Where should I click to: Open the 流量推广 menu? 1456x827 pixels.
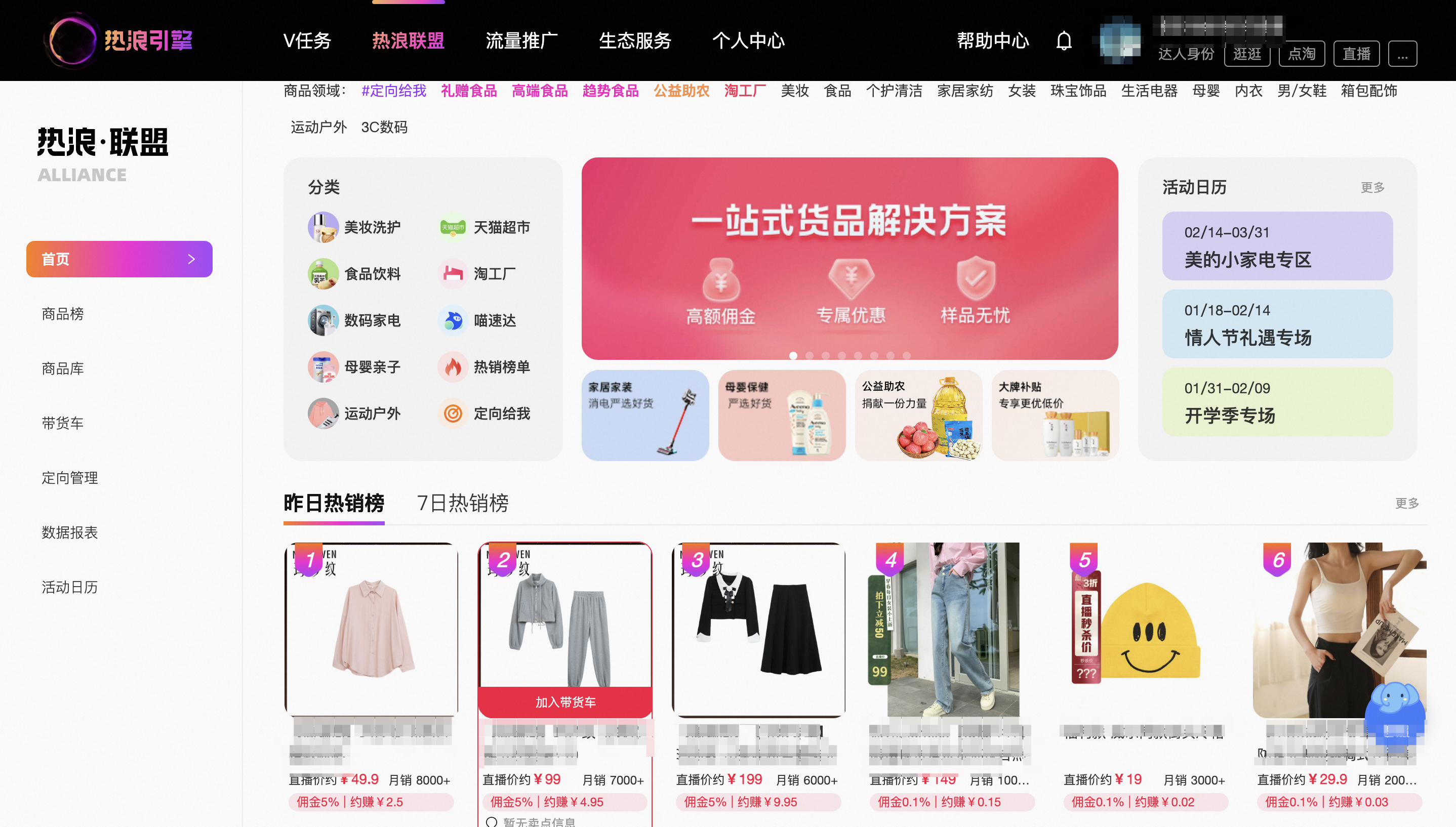coord(521,41)
